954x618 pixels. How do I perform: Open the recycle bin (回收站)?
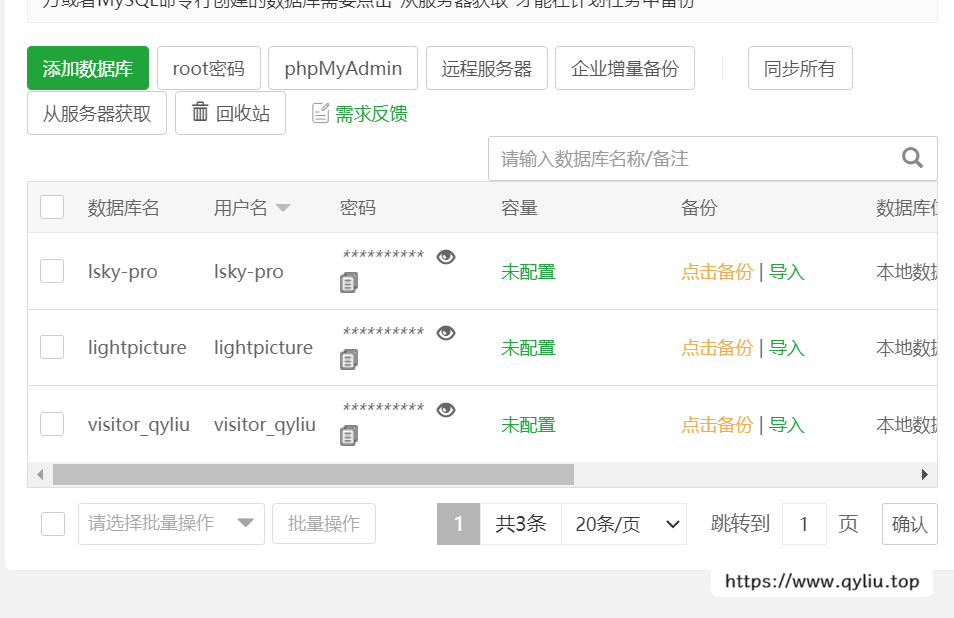230,113
